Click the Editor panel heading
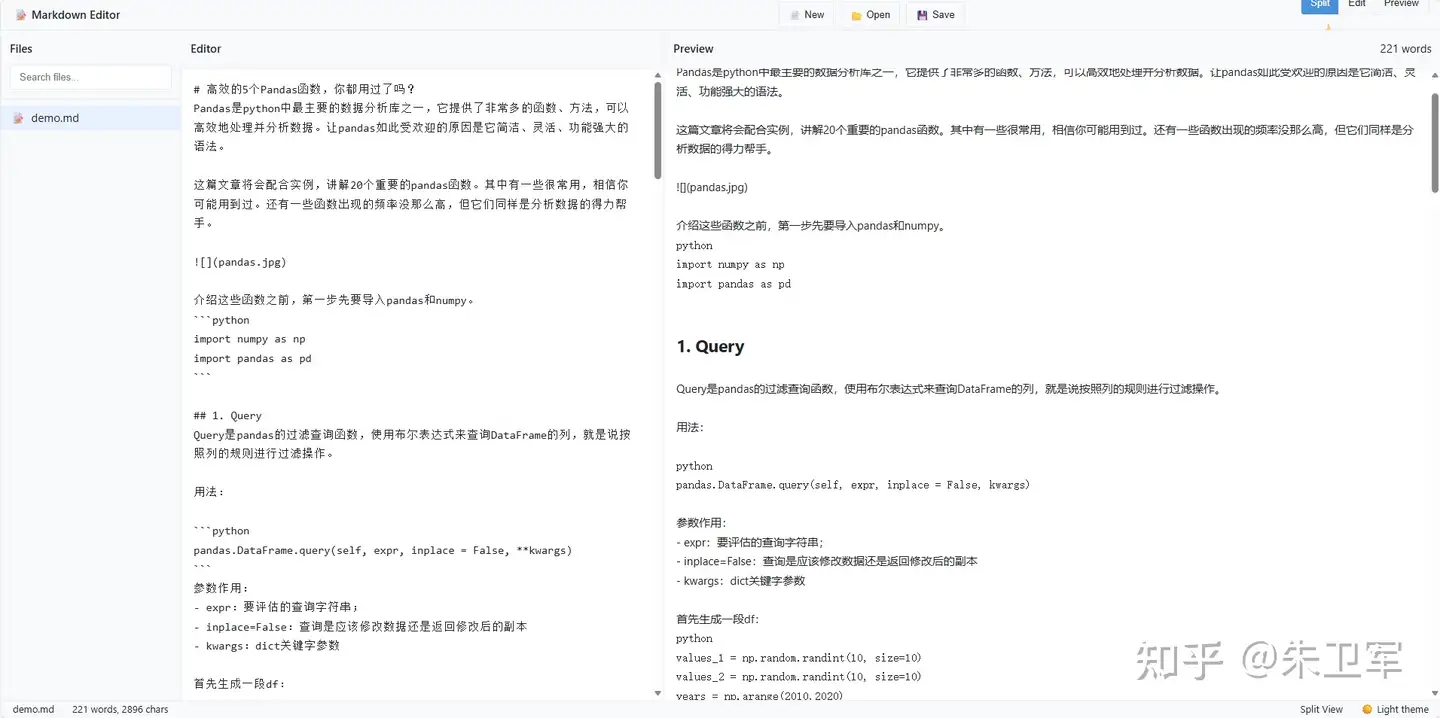 [x=206, y=49]
